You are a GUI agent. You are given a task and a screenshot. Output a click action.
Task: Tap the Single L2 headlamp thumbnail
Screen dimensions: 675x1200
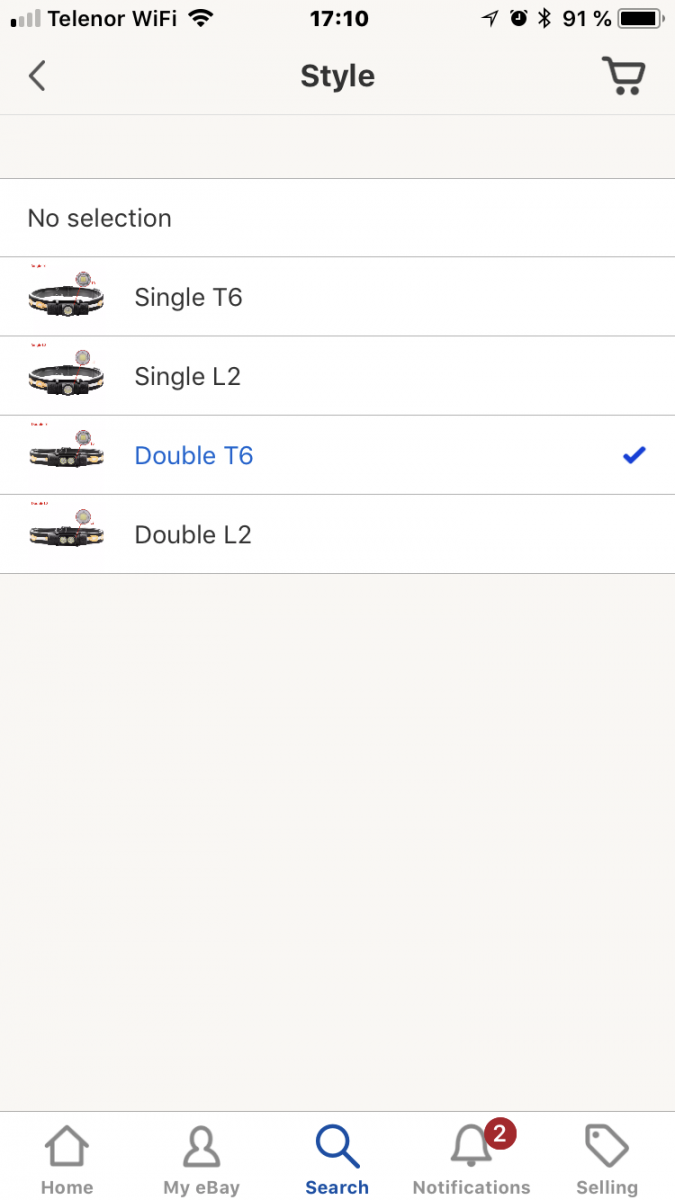(66, 376)
